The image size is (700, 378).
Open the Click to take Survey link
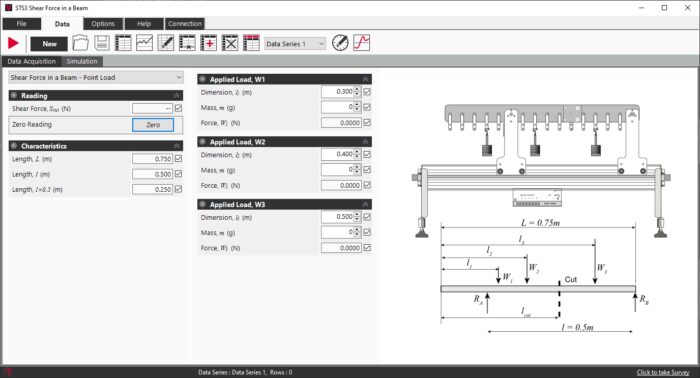(663, 372)
